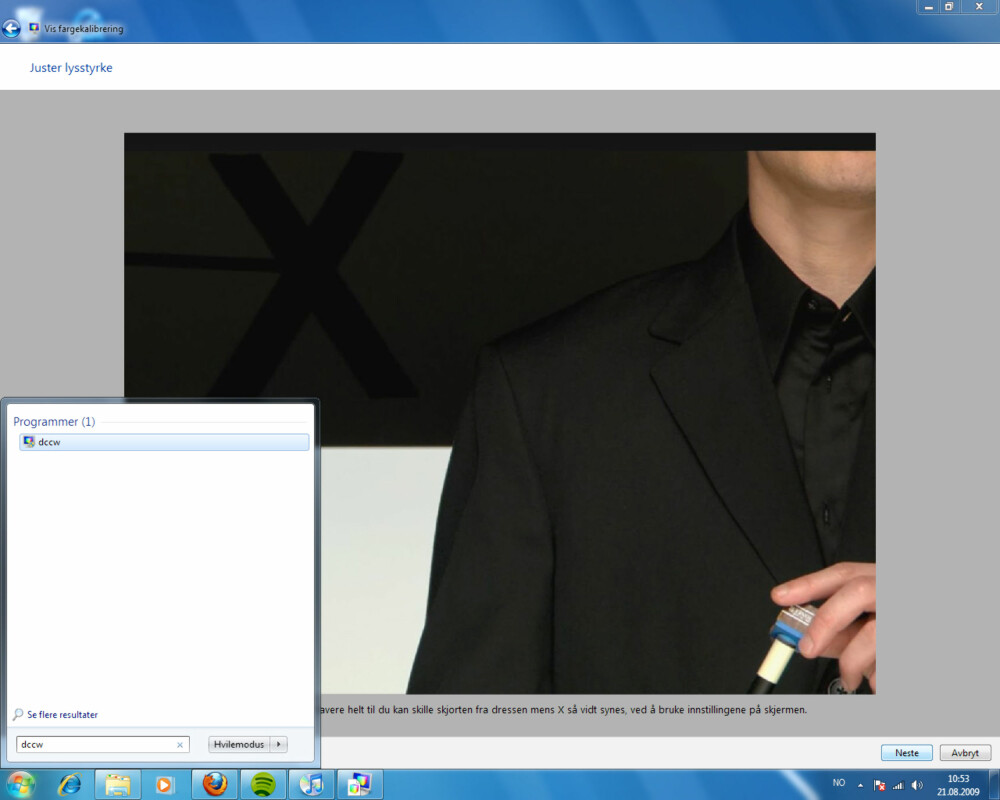The height and width of the screenshot is (800, 1000).
Task: Open Windows Media Player from the taskbar
Action: tap(164, 785)
